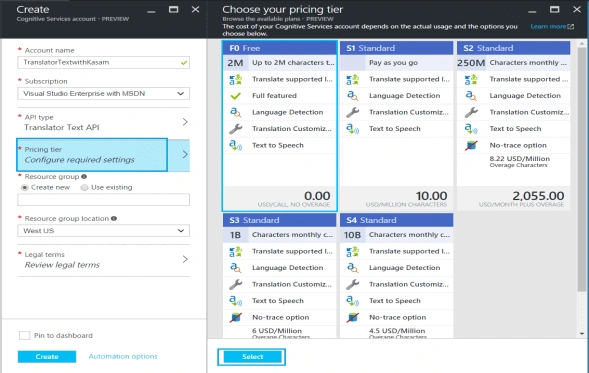
Task: Click Language Detection icon in S3 Standard
Action: [x=236, y=268]
